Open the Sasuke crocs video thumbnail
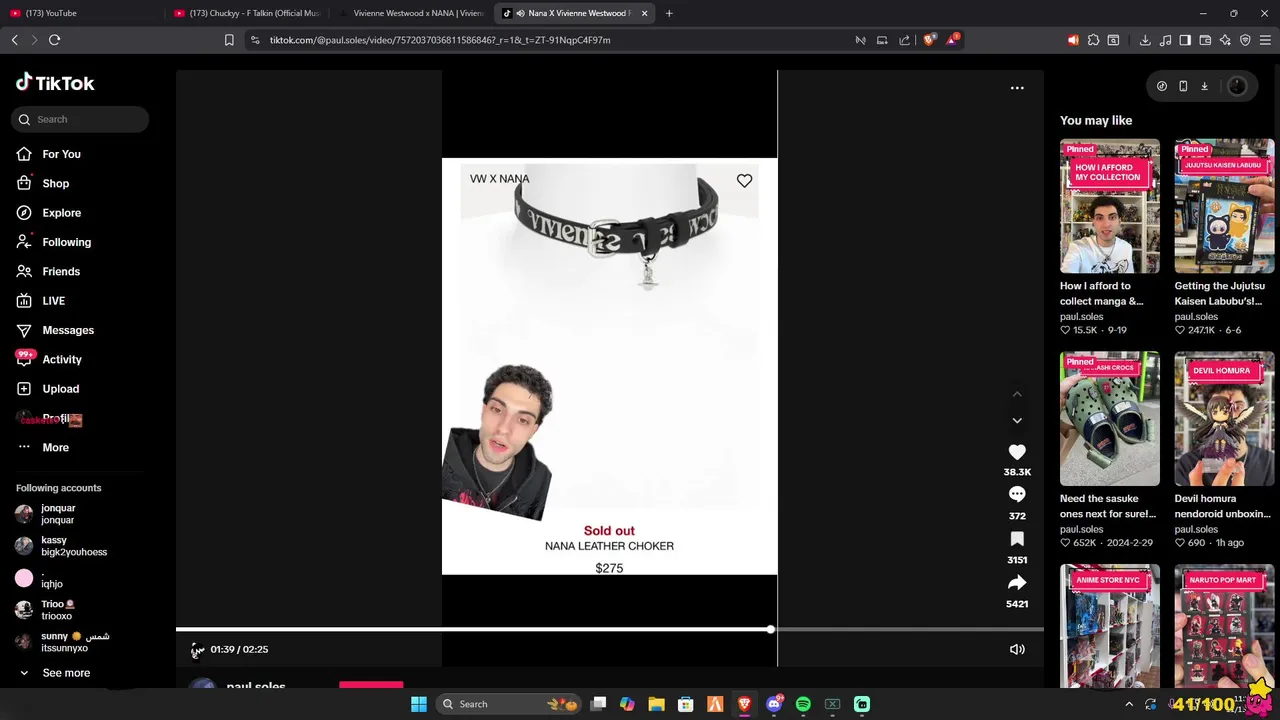Image resolution: width=1280 pixels, height=720 pixels. click(1110, 418)
